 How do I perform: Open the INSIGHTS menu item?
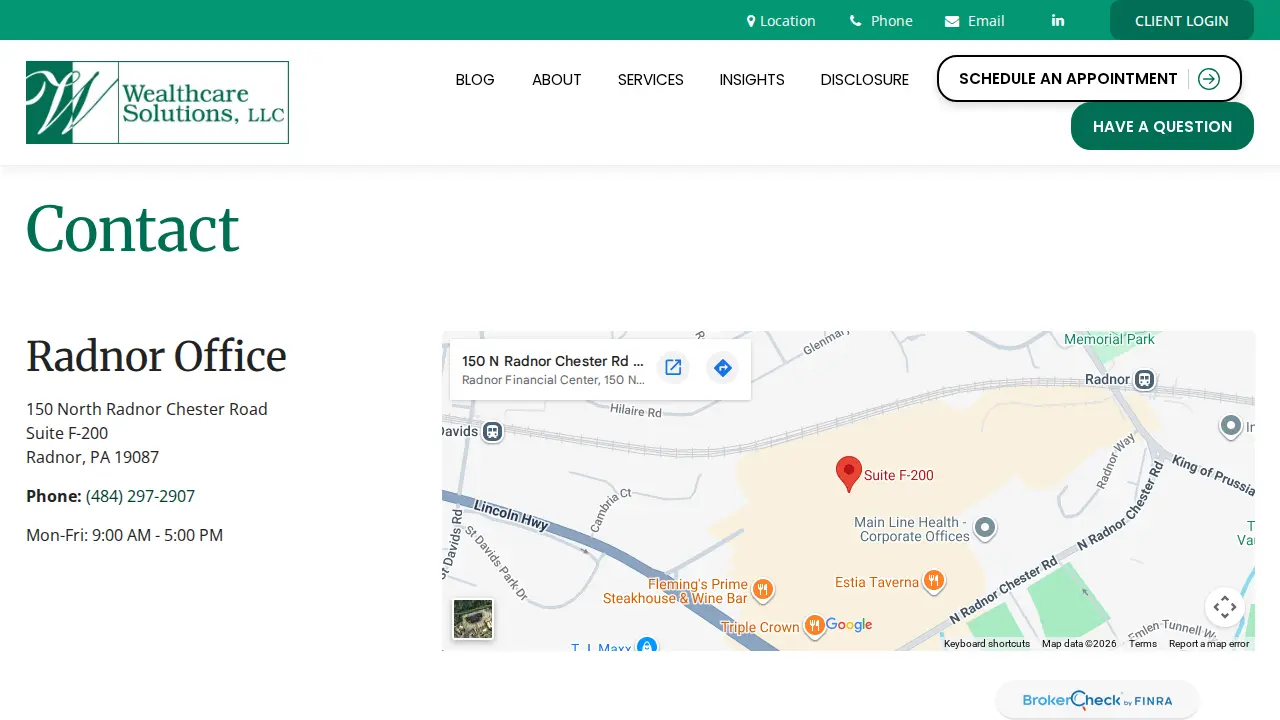click(752, 80)
